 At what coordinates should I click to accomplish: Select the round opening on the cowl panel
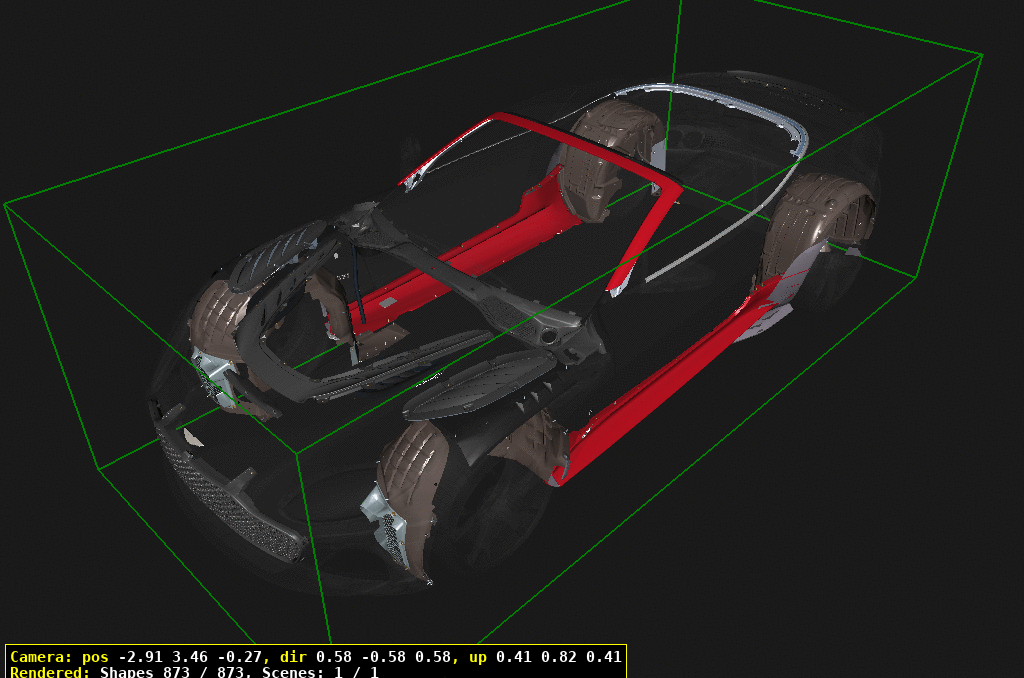550,337
